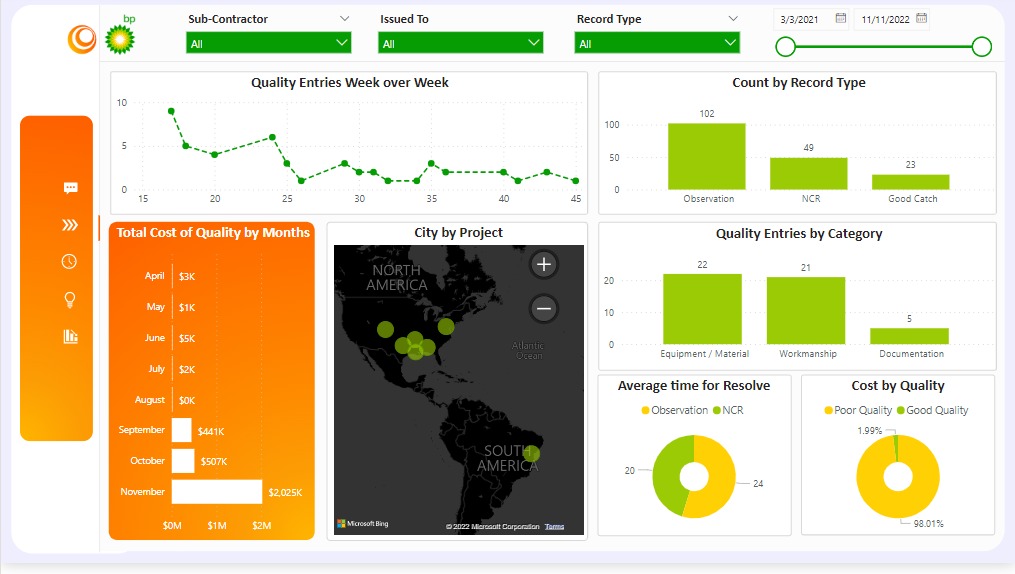Click the green bp logo

coord(120,38)
